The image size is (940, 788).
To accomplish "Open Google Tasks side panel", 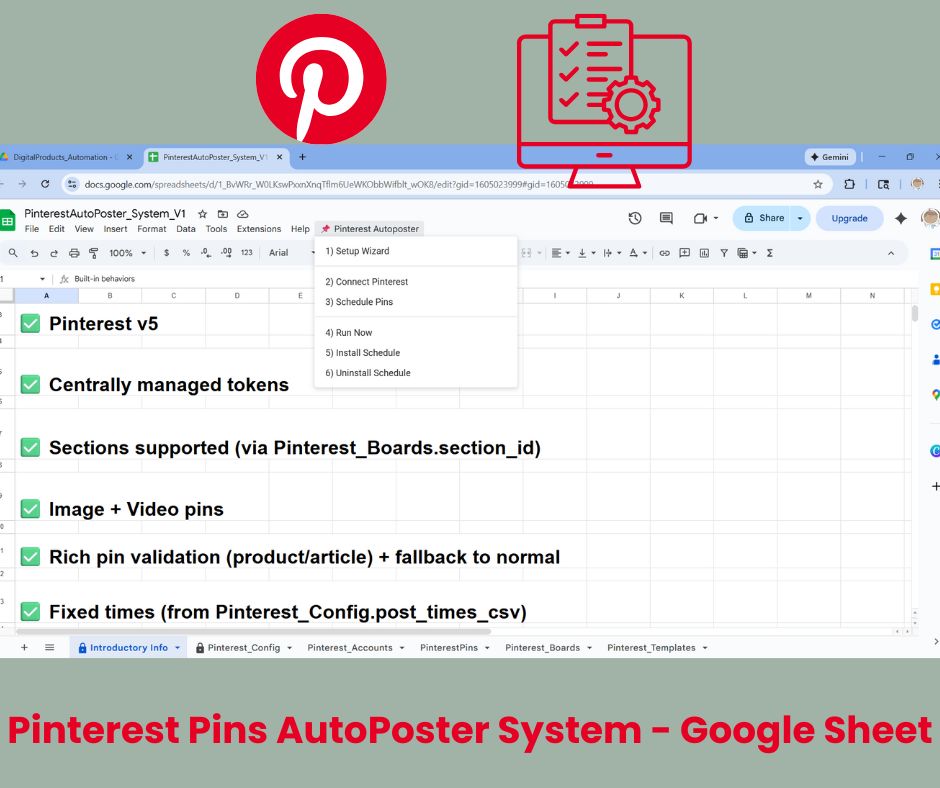I will coord(935,324).
